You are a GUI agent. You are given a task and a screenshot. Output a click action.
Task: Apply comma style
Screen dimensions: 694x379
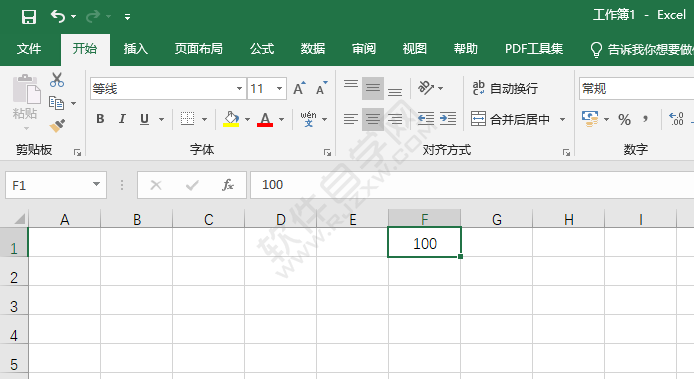pyautogui.click(x=646, y=119)
